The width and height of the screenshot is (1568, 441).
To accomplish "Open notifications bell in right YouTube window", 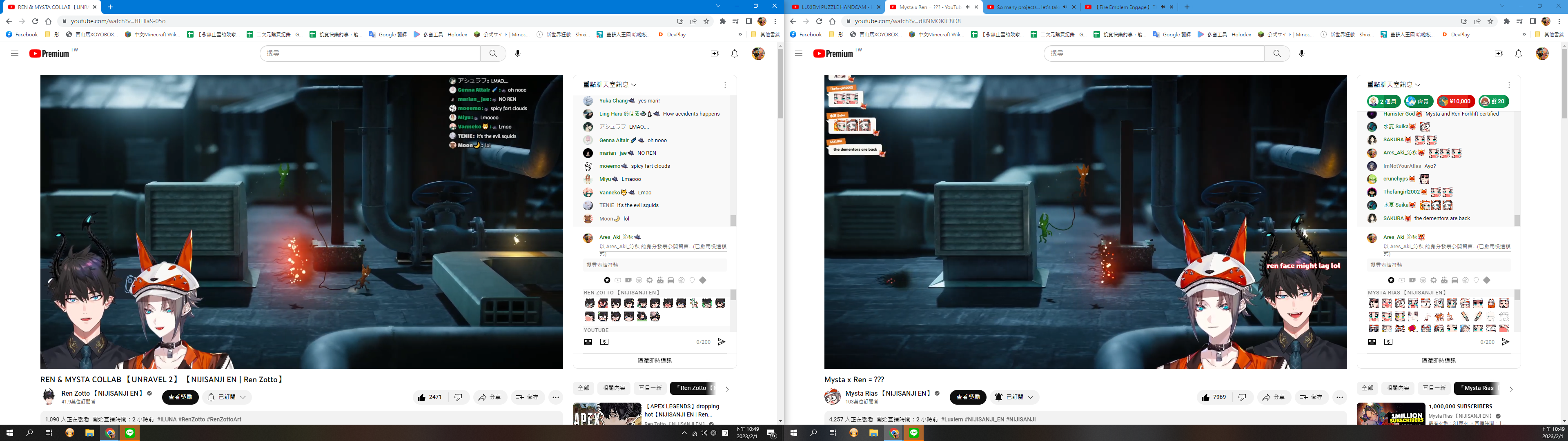I will coord(1519,53).
